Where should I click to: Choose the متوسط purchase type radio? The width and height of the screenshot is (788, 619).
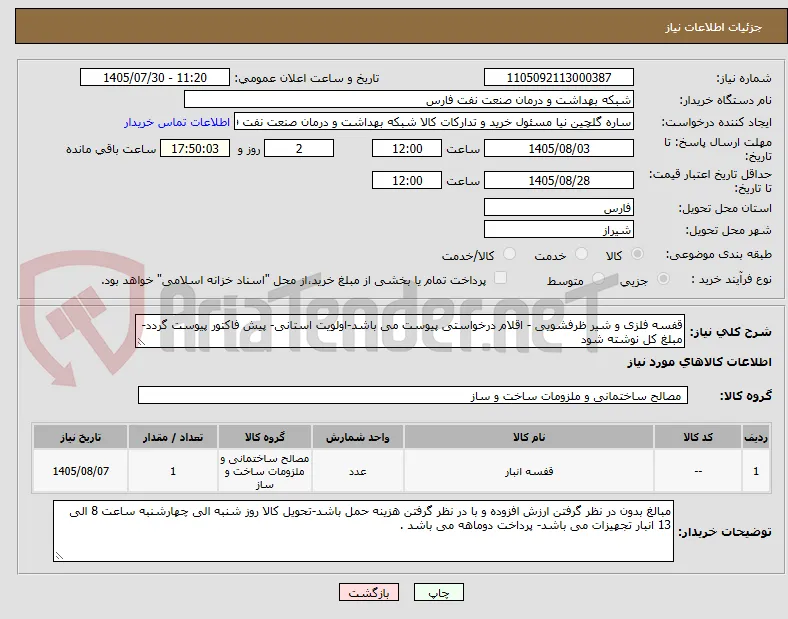598,279
